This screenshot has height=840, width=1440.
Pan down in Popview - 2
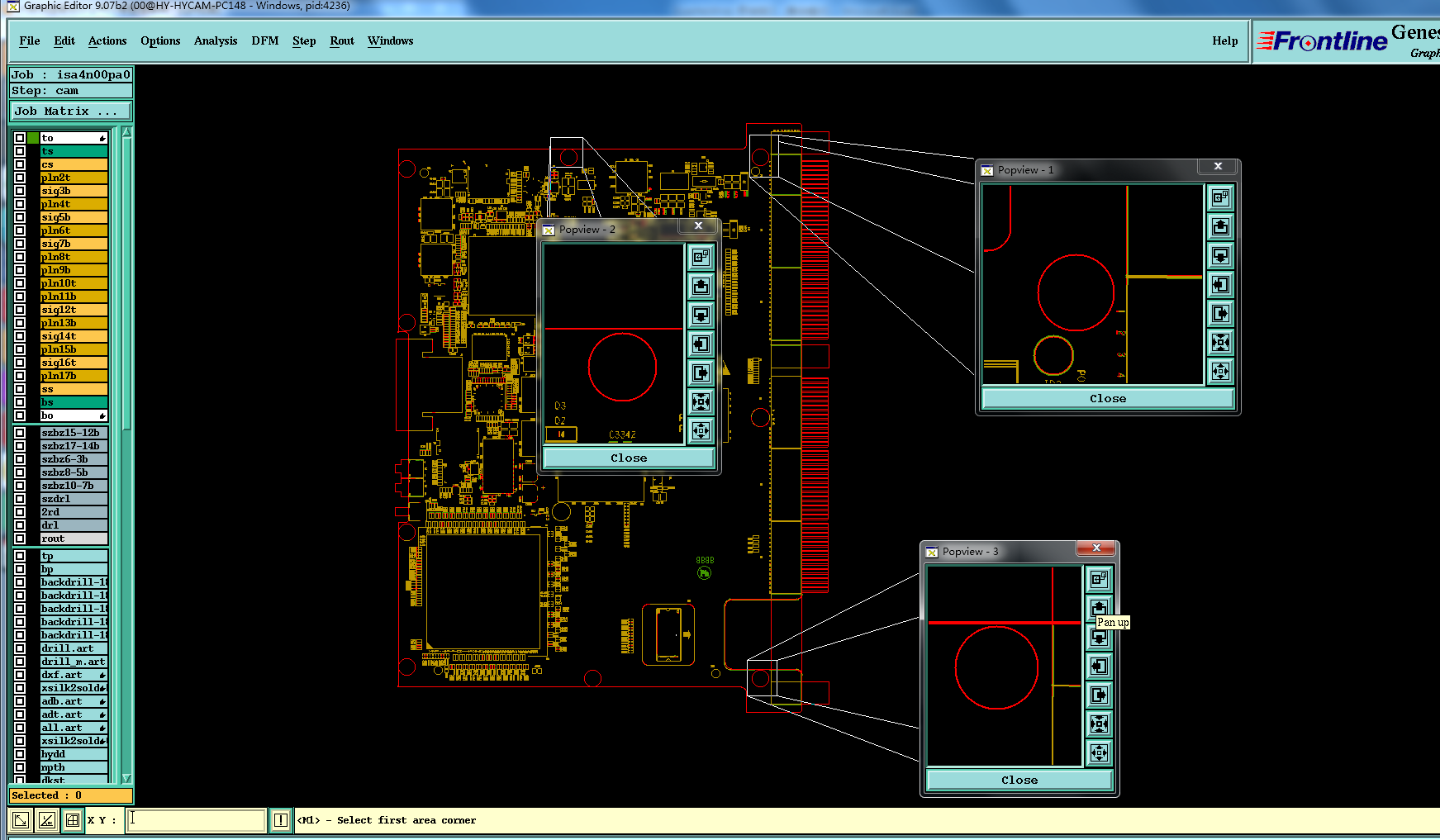701,315
